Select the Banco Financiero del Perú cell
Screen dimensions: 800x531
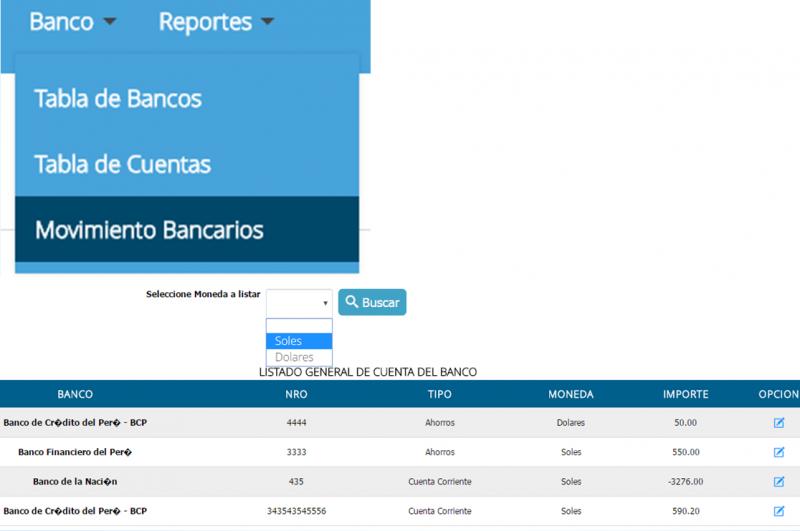(x=75, y=452)
